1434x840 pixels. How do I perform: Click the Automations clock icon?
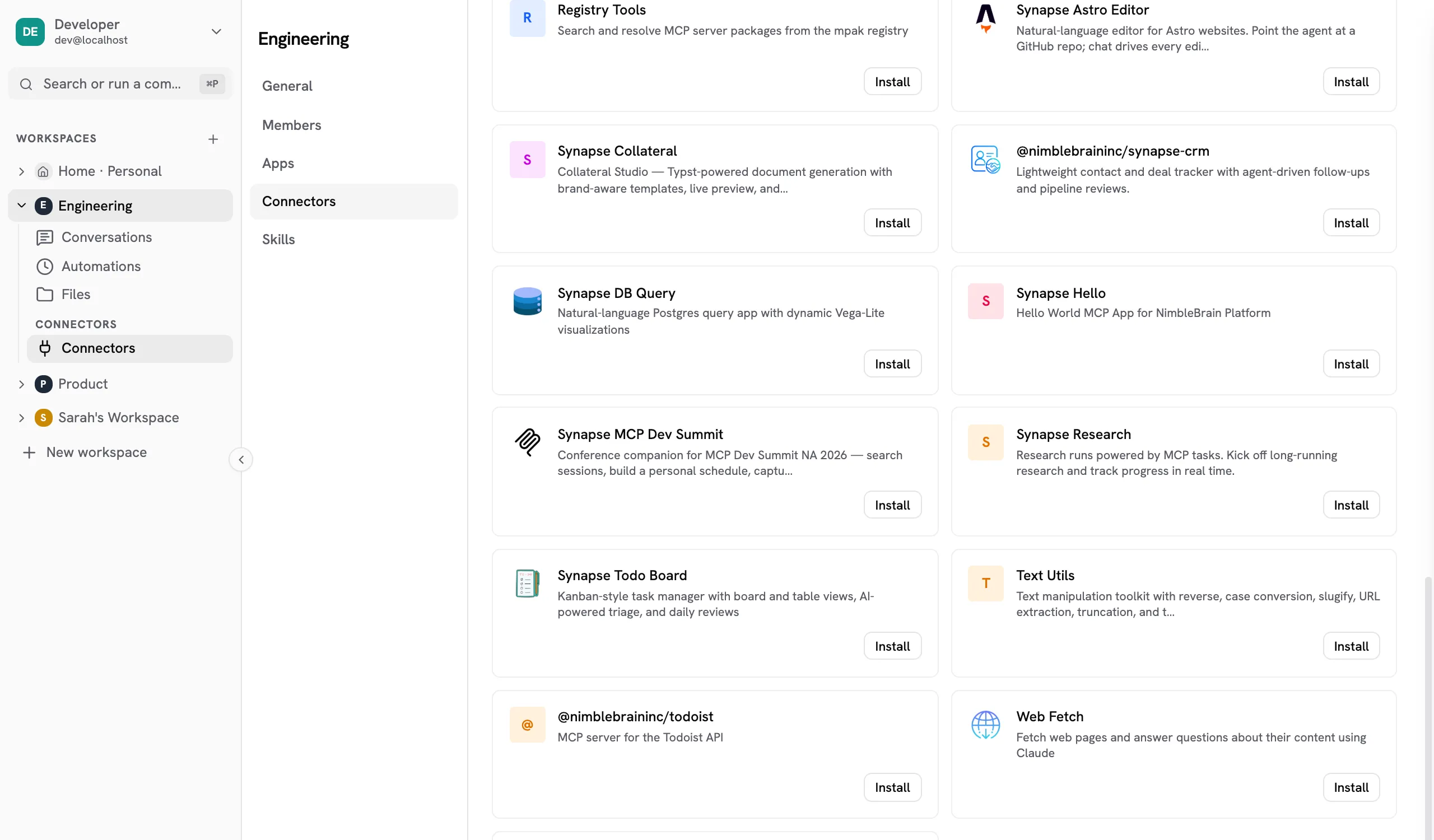click(x=45, y=266)
